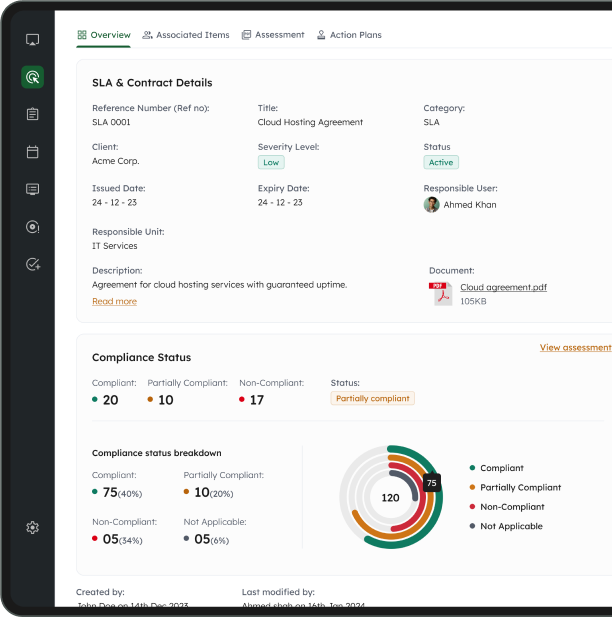
Task: Click the View assessment link
Action: tap(575, 347)
